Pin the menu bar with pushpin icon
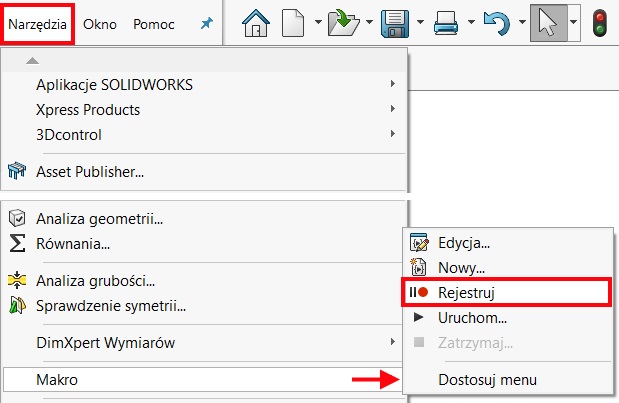Image resolution: width=619 pixels, height=403 pixels. (x=206, y=24)
